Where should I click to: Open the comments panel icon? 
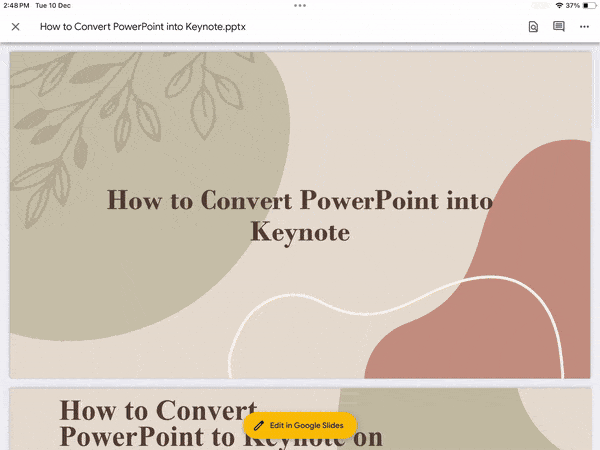tap(559, 26)
